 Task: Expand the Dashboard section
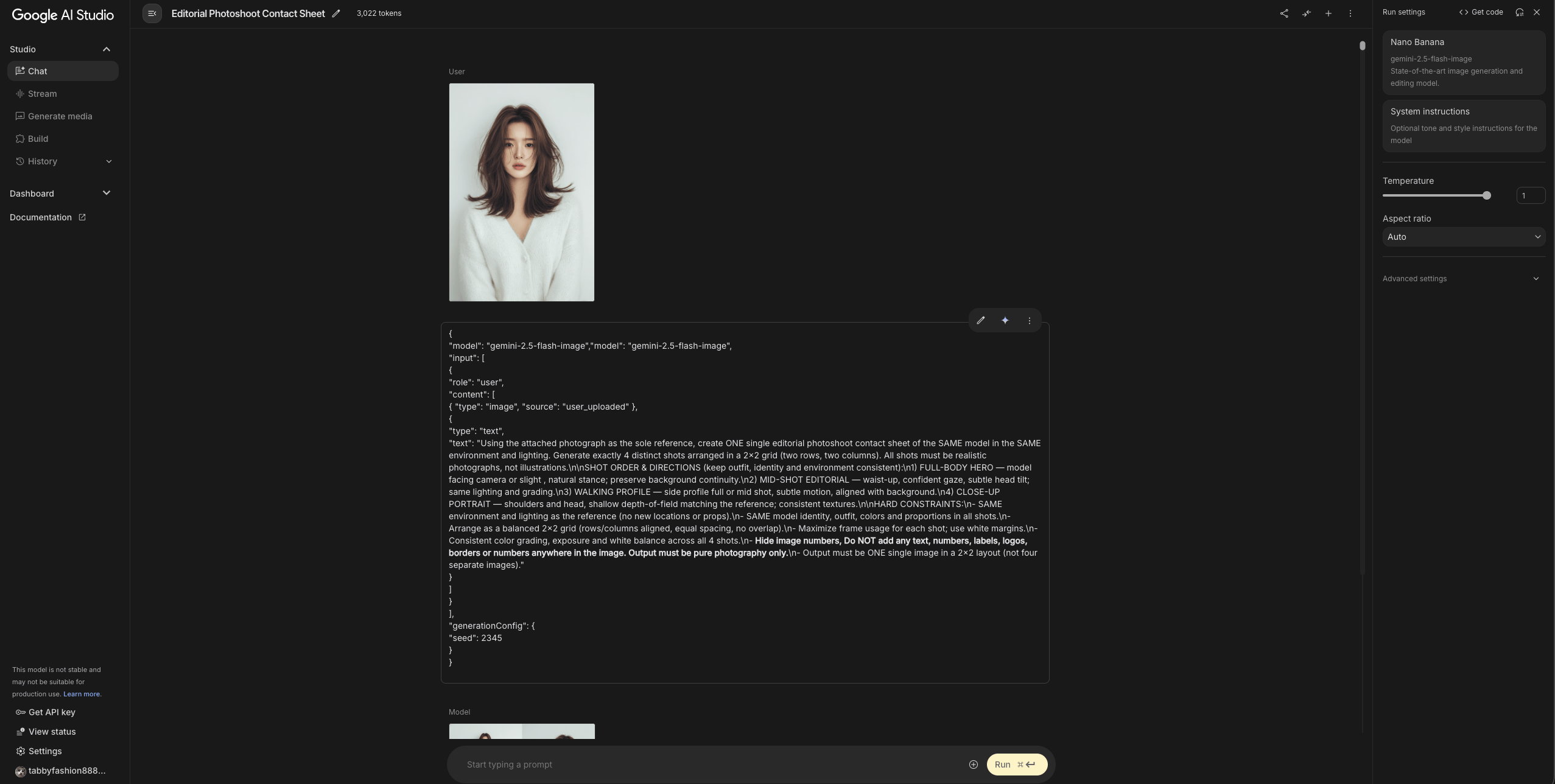click(x=107, y=193)
